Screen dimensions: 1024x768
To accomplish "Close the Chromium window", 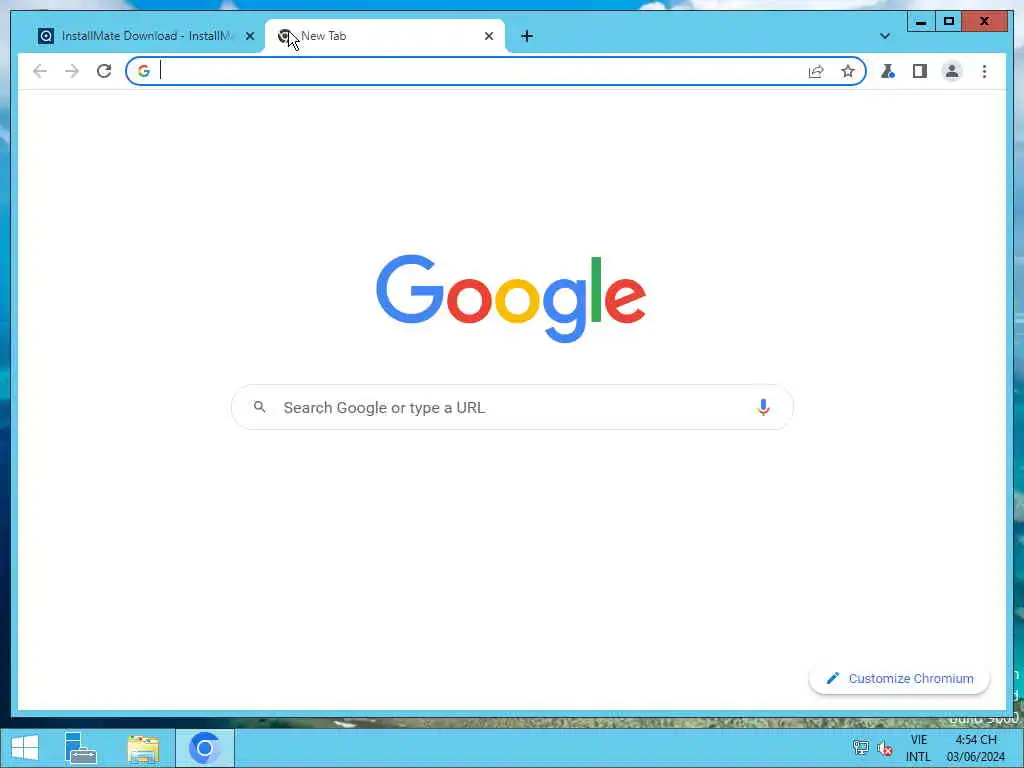I will coord(984,22).
